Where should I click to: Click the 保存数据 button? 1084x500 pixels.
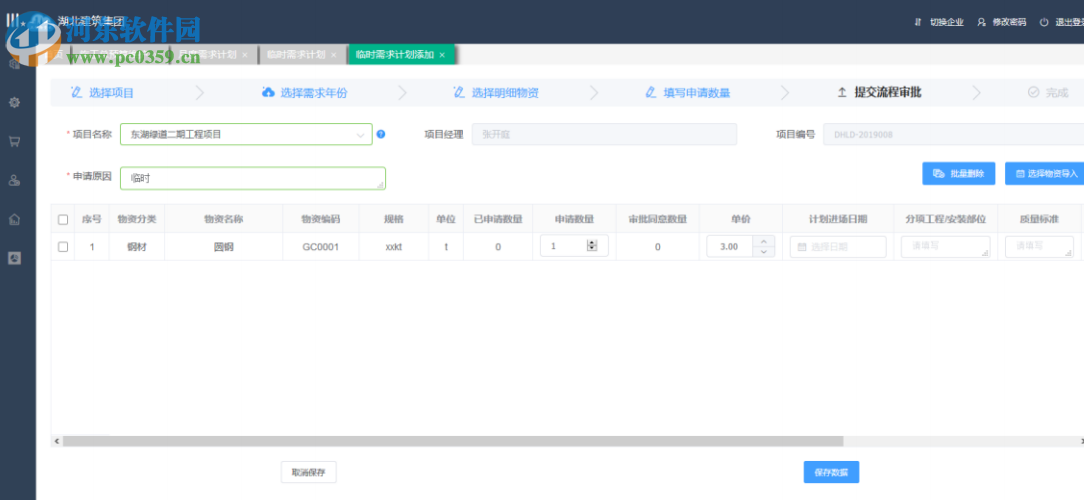pyautogui.click(x=831, y=472)
